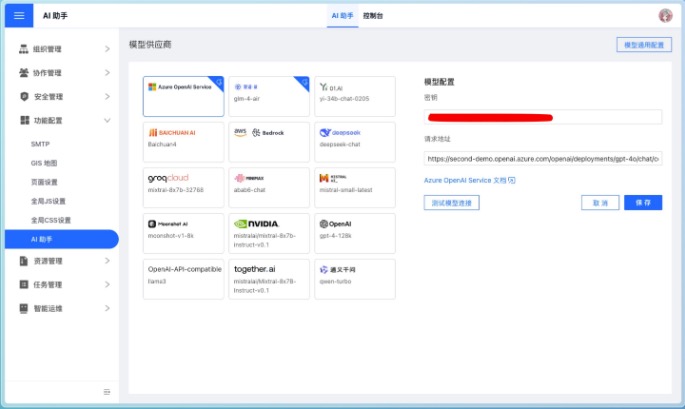Focus the 请求地址 URL input field
685x409 pixels.
tap(543, 159)
